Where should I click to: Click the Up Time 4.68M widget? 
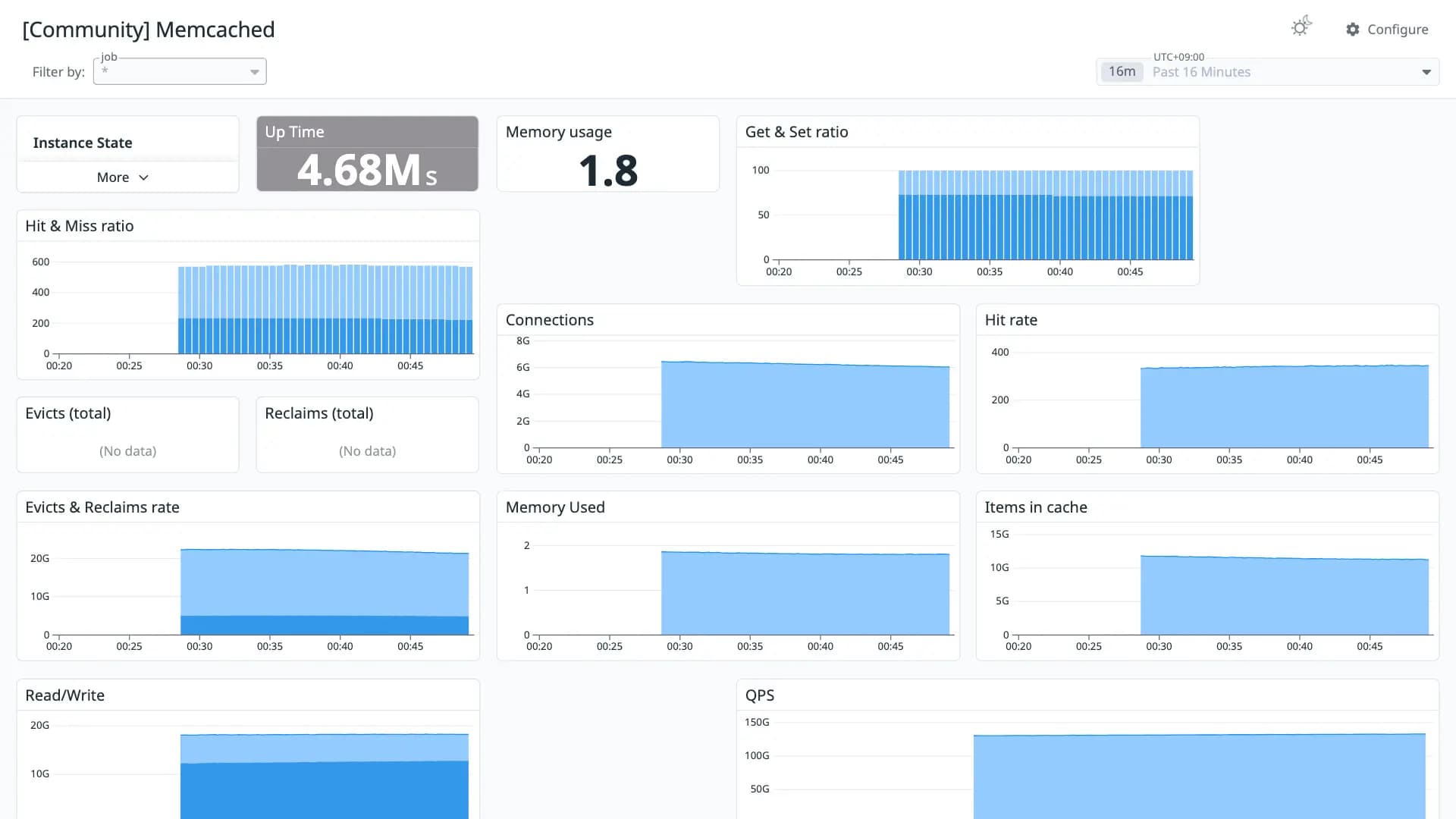368,154
